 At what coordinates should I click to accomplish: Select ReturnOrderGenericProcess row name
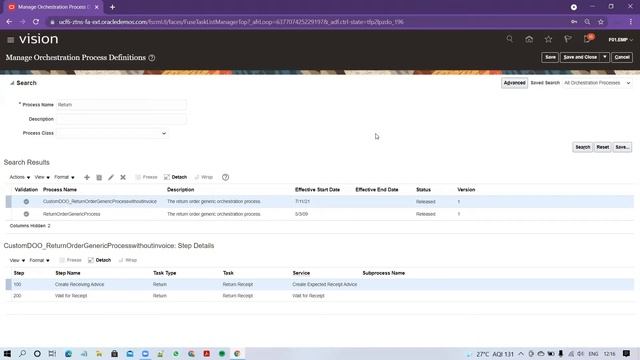(71, 214)
